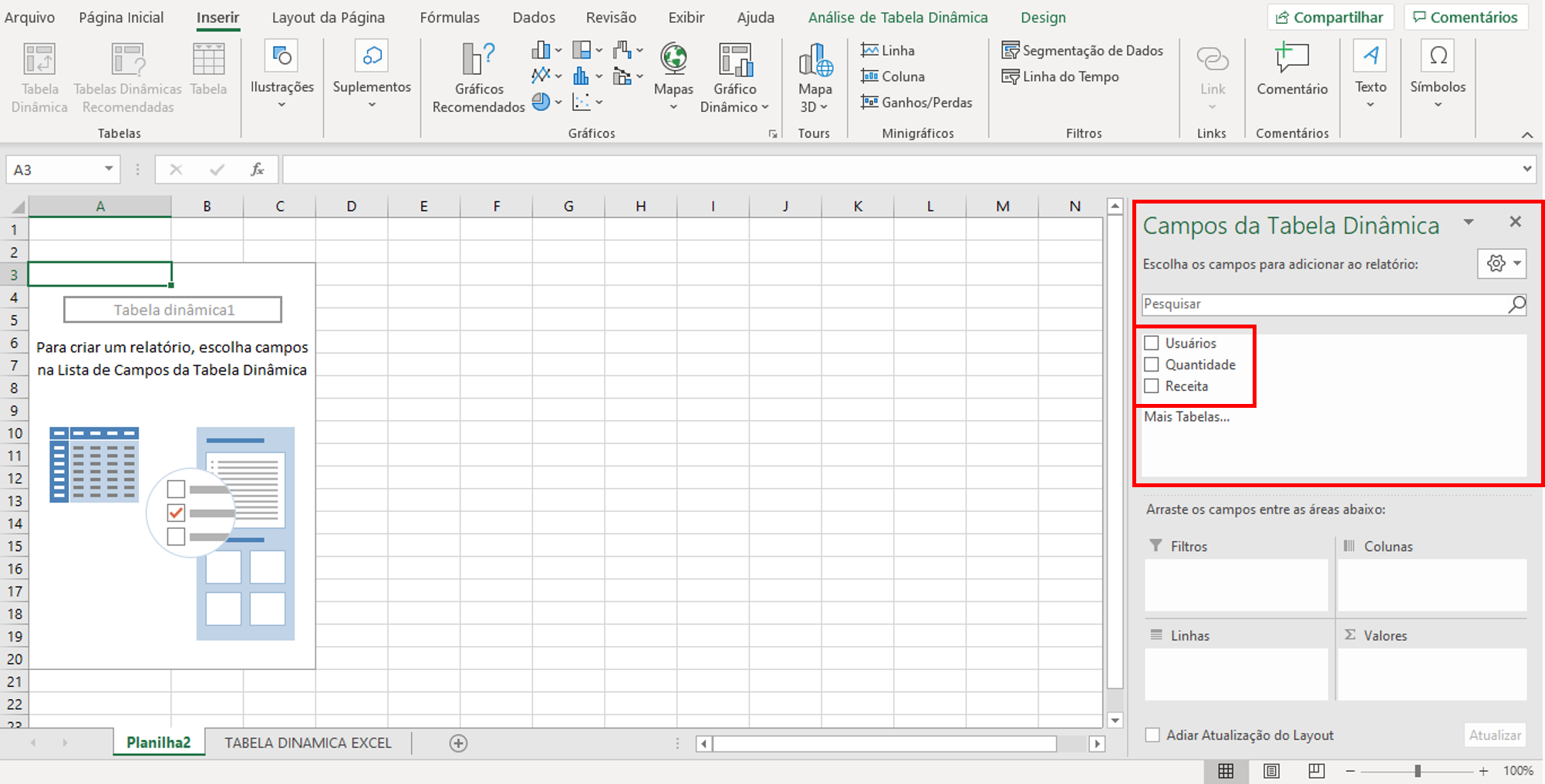
Task: Open scatter chart type dropdown
Action: coord(599,102)
